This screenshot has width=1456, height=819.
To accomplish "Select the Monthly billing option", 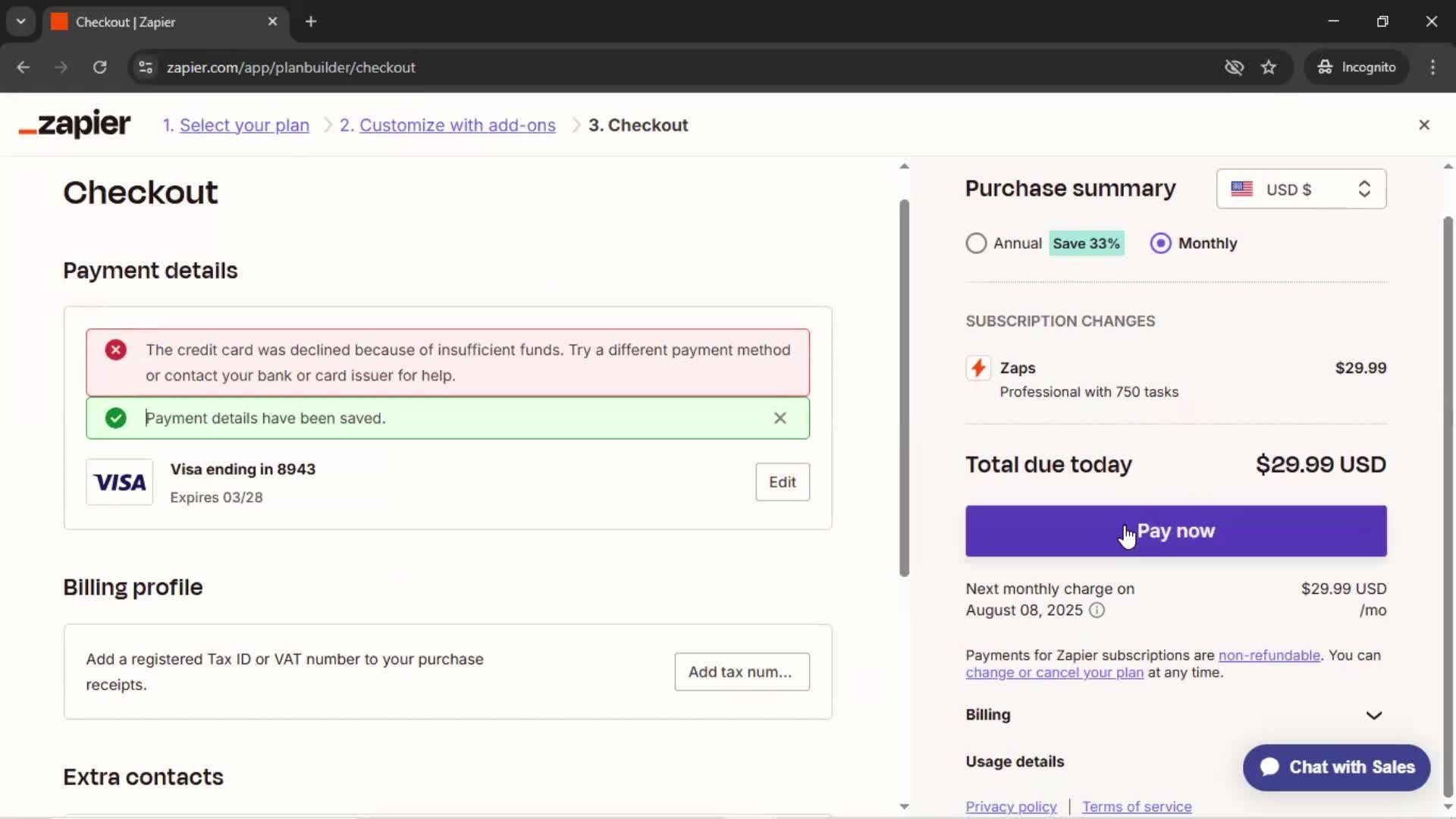I will tap(1160, 243).
